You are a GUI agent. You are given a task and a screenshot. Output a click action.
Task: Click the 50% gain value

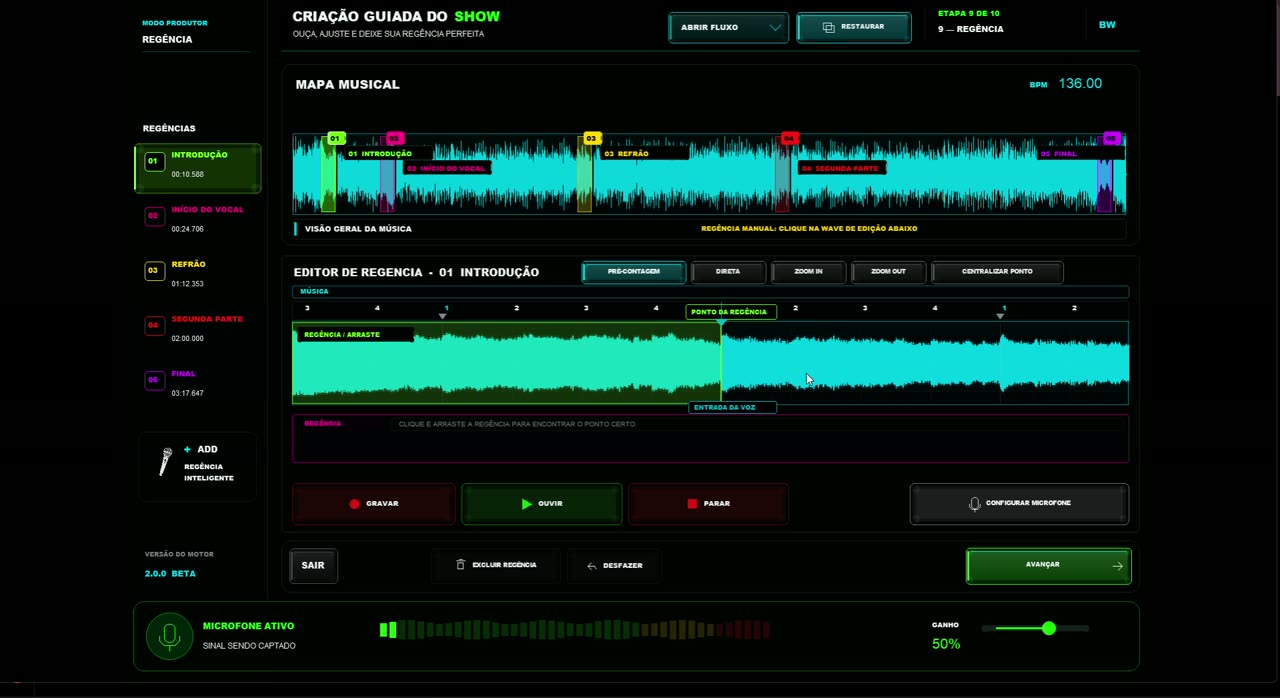tap(946, 644)
